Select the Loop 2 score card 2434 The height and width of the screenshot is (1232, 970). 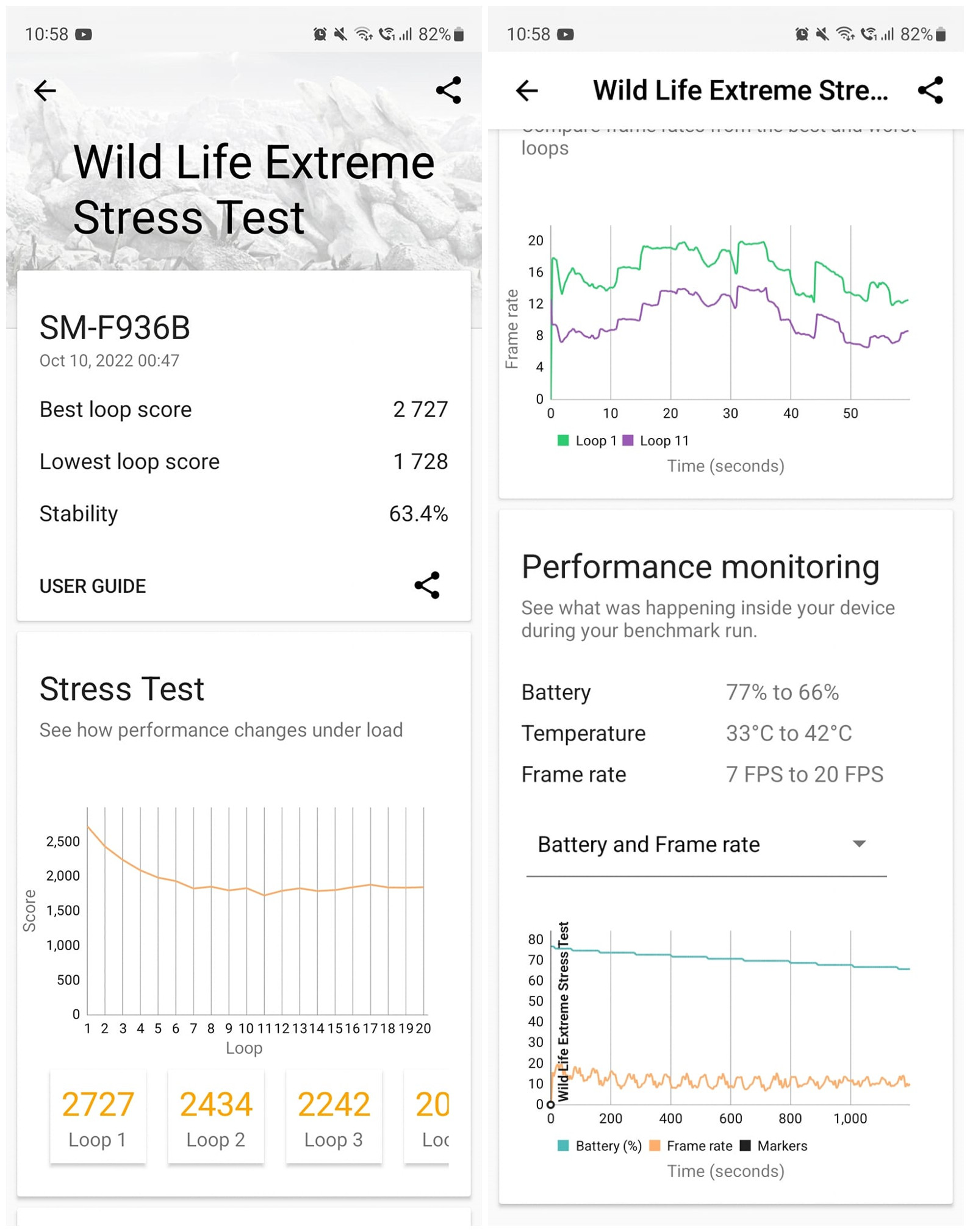pos(216,1116)
